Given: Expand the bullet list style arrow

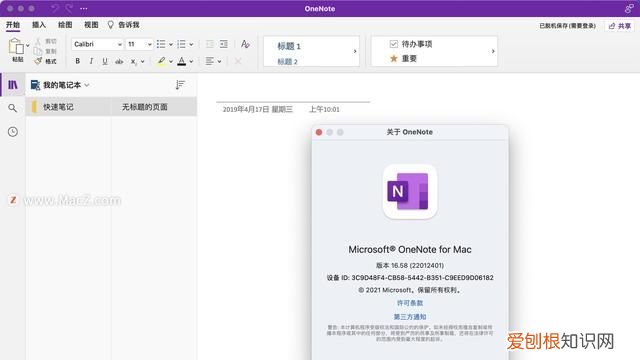Looking at the screenshot, I should point(171,44).
